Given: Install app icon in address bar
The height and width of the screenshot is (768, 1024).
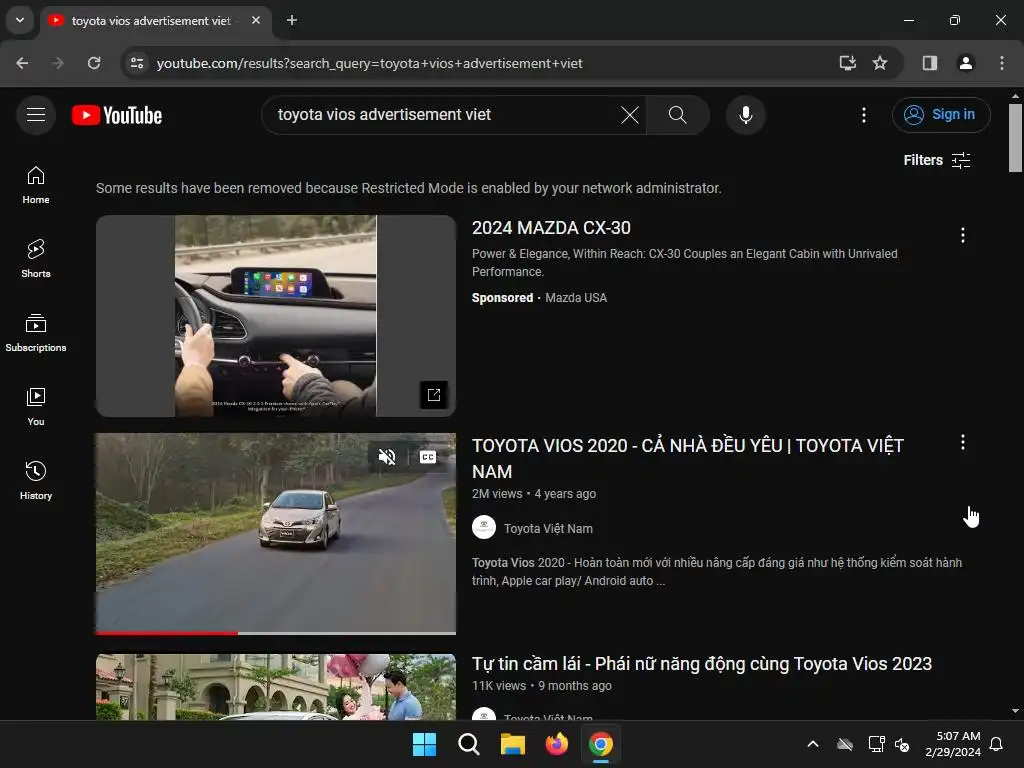Looking at the screenshot, I should pos(847,63).
